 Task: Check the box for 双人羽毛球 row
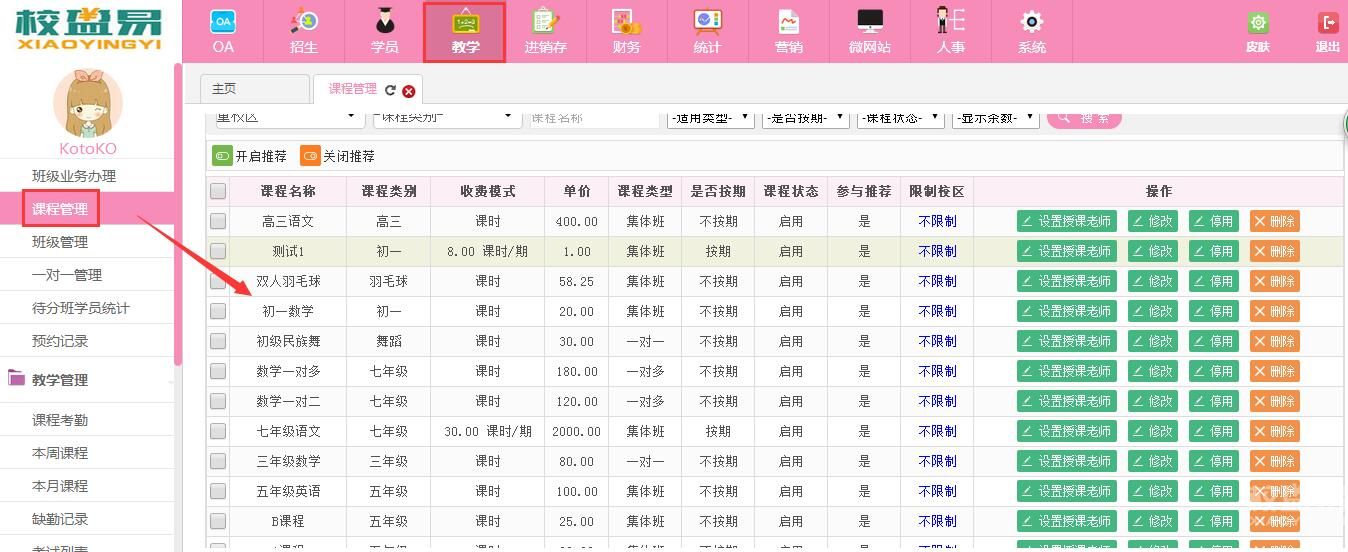[x=218, y=282]
